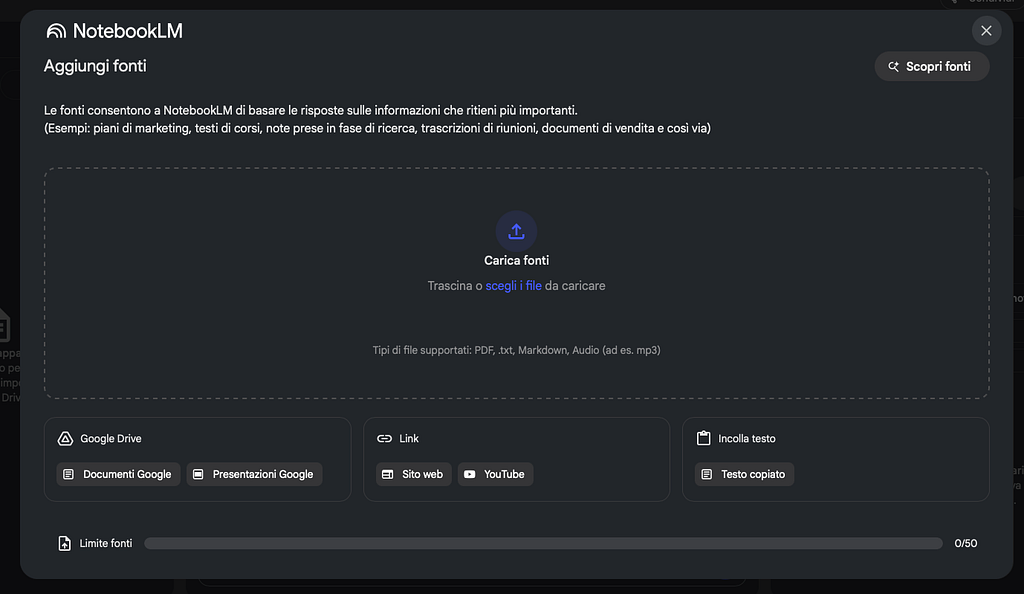Close the Aggiungi fonti dialog

[x=986, y=31]
